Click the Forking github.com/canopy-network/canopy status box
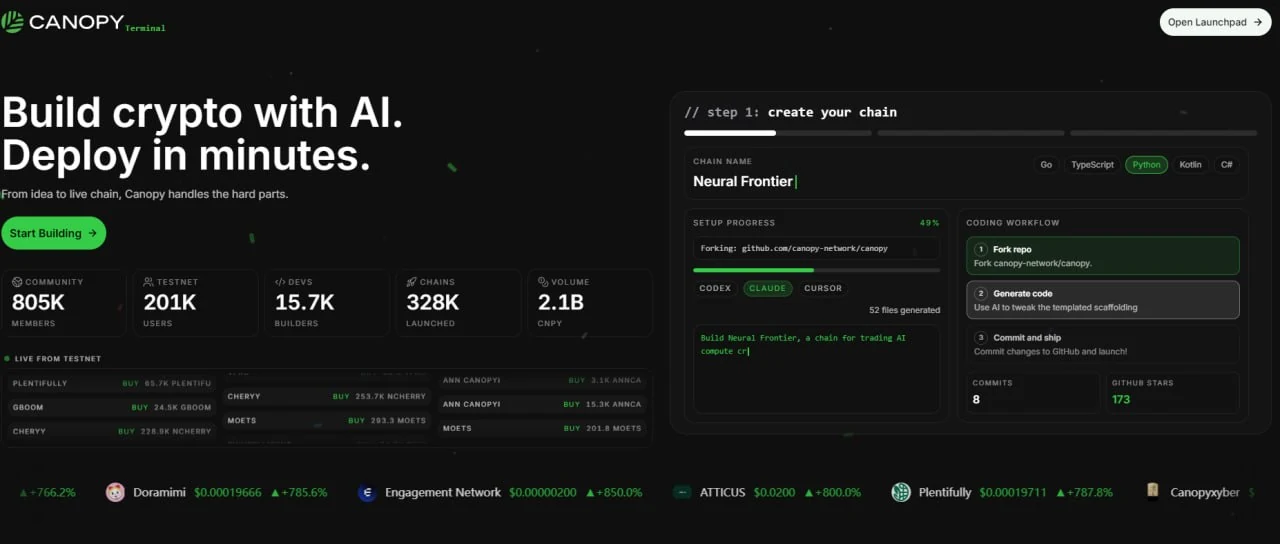Screen dimensions: 1280x544 click(816, 248)
